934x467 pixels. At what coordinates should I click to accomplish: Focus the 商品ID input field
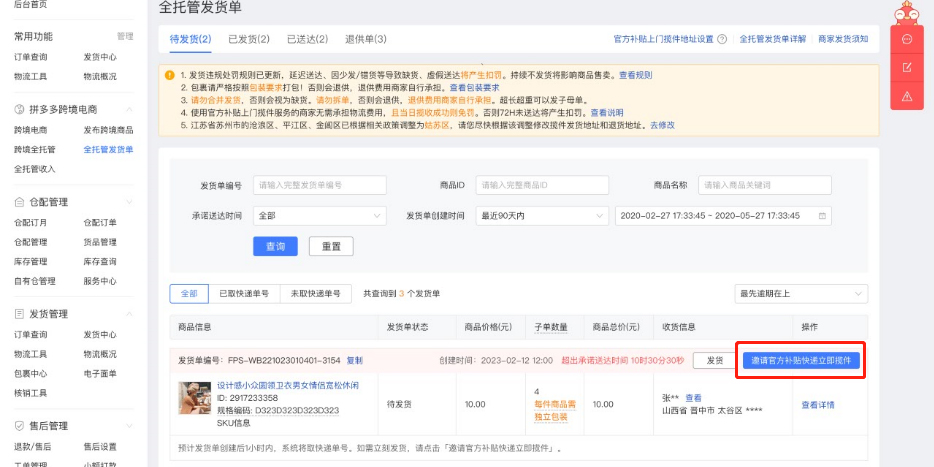coord(542,185)
